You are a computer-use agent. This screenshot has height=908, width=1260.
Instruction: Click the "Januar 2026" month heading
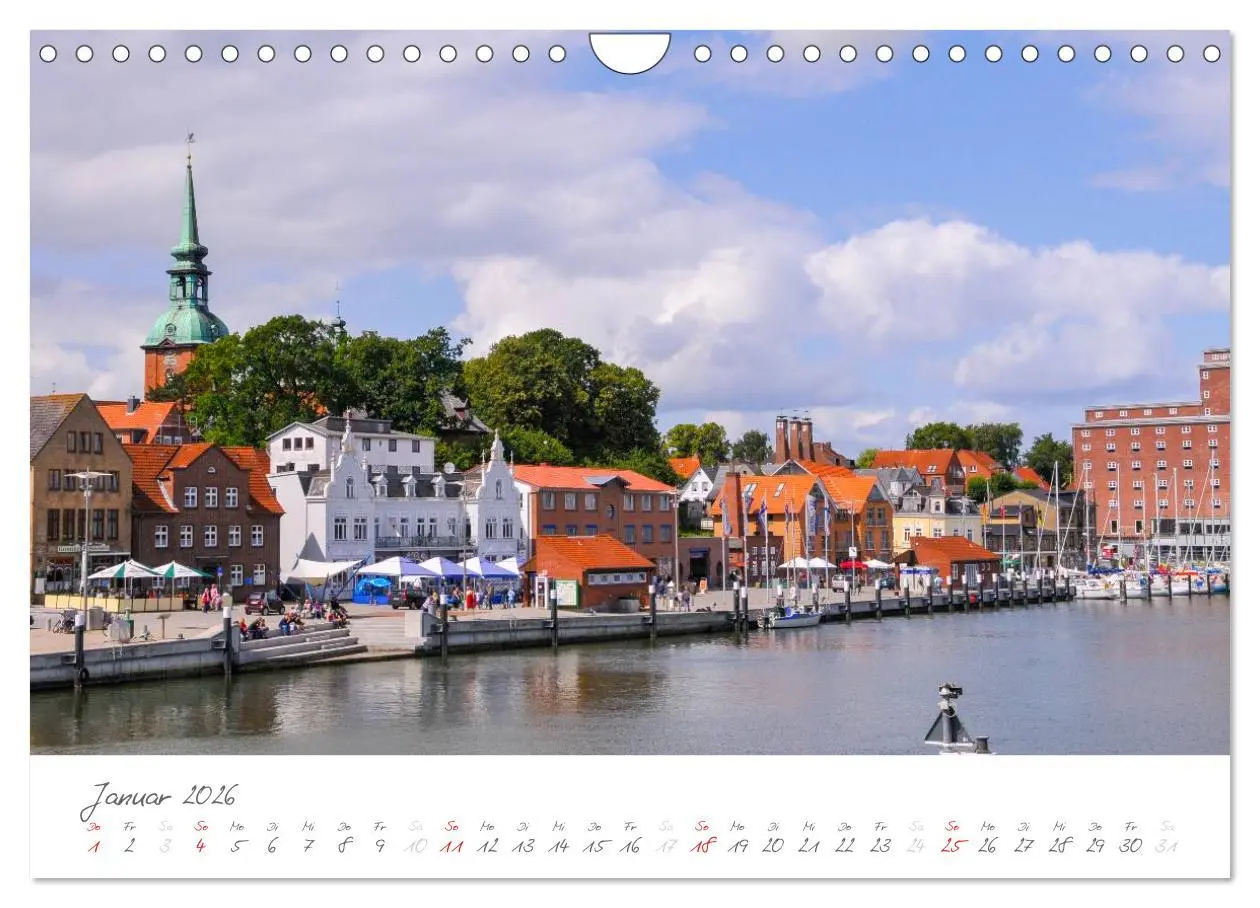pyautogui.click(x=158, y=797)
